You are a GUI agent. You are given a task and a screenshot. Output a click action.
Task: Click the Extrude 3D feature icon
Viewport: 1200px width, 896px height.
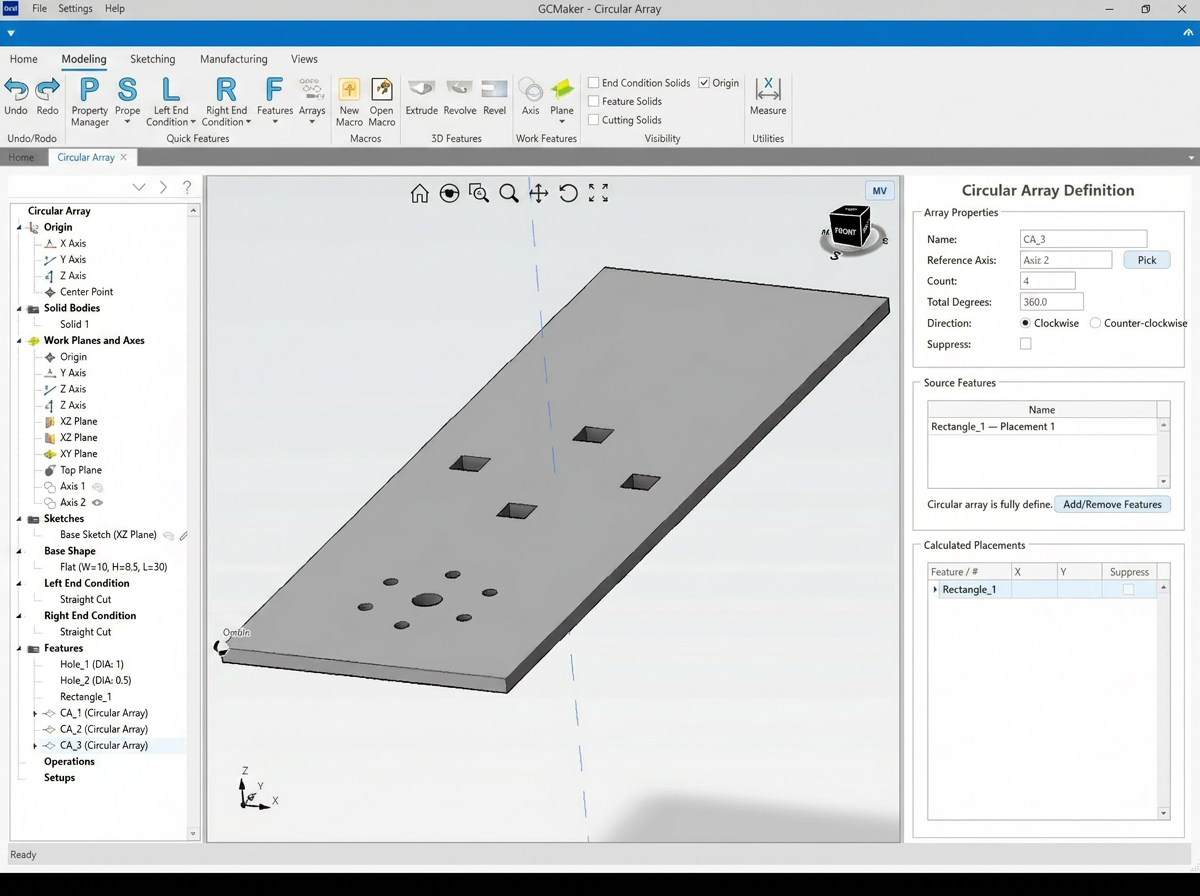click(421, 97)
